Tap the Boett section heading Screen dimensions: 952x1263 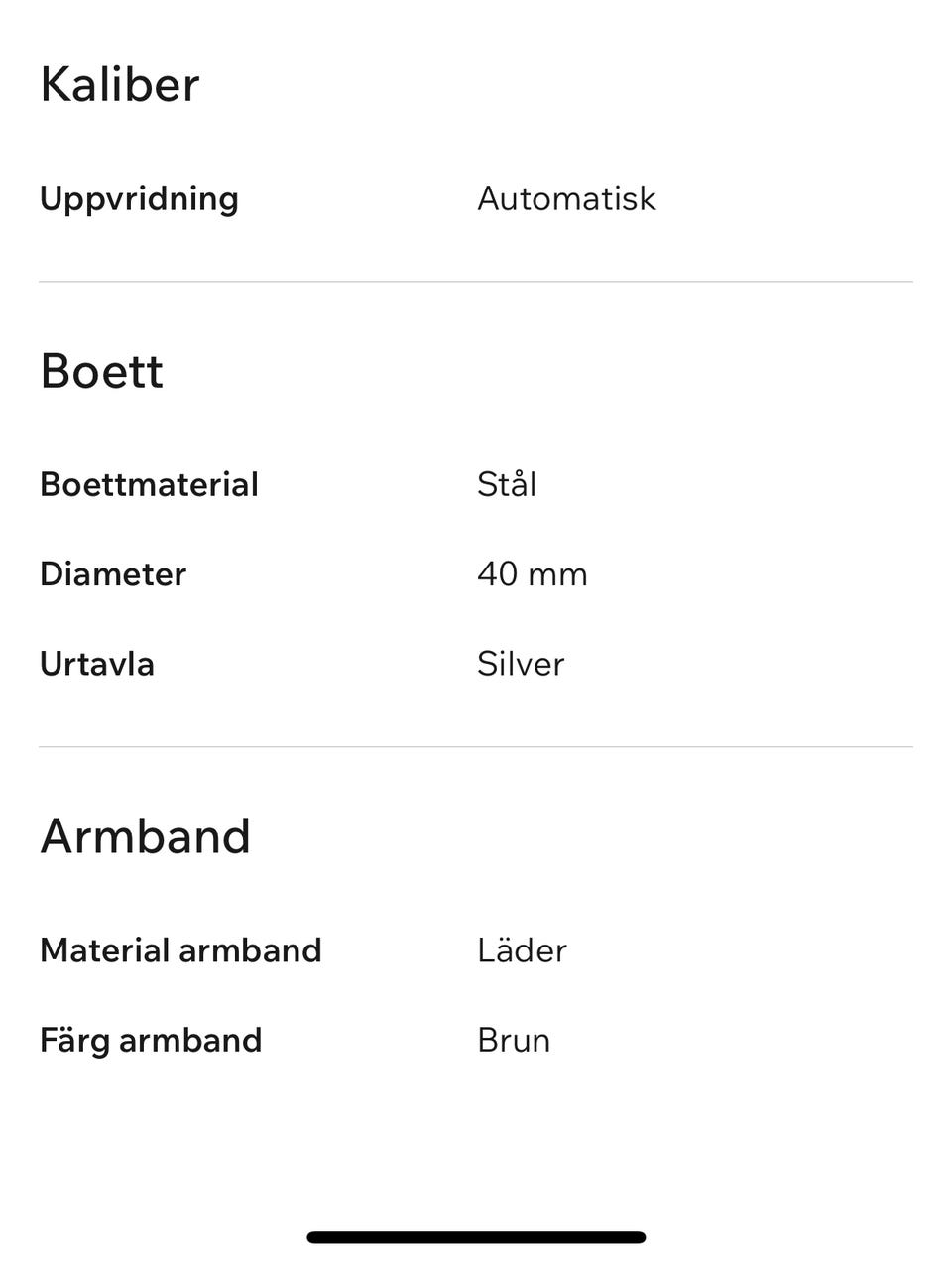101,371
